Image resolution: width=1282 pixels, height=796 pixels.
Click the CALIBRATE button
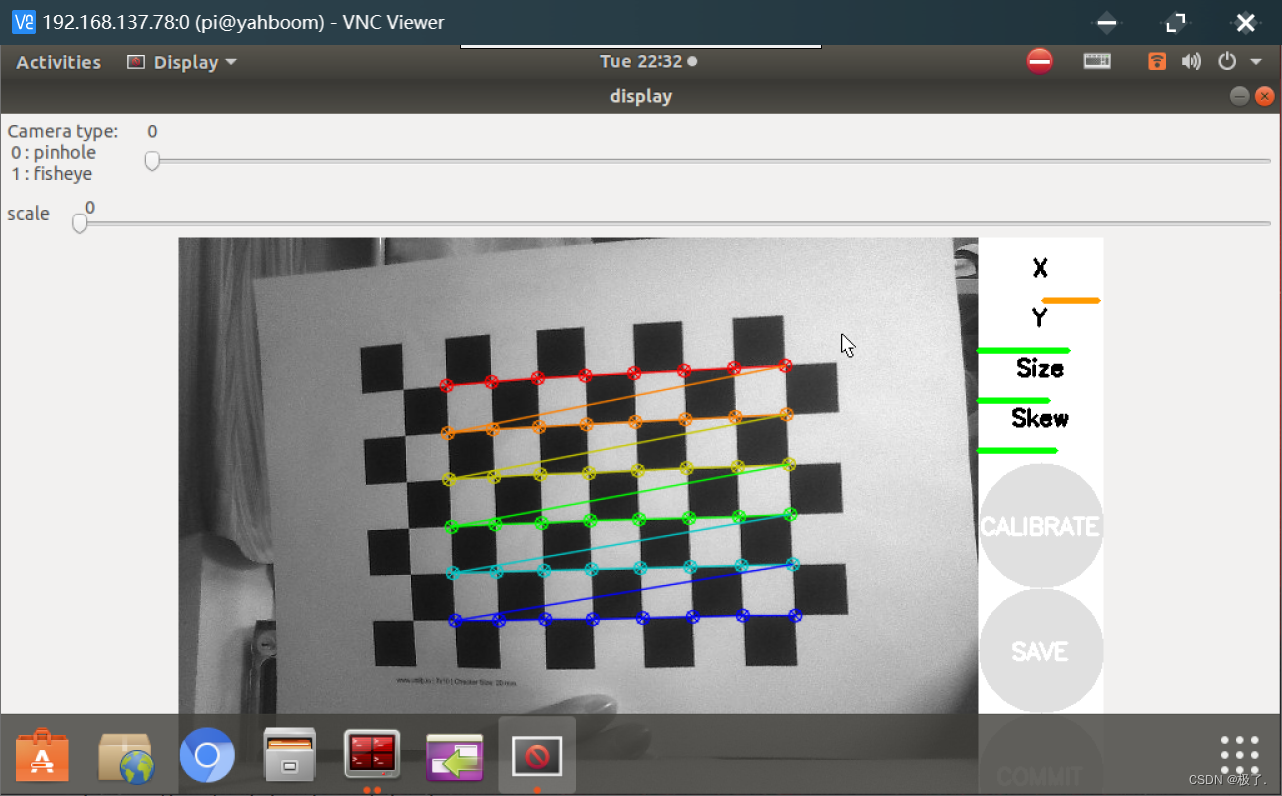pyautogui.click(x=1040, y=526)
